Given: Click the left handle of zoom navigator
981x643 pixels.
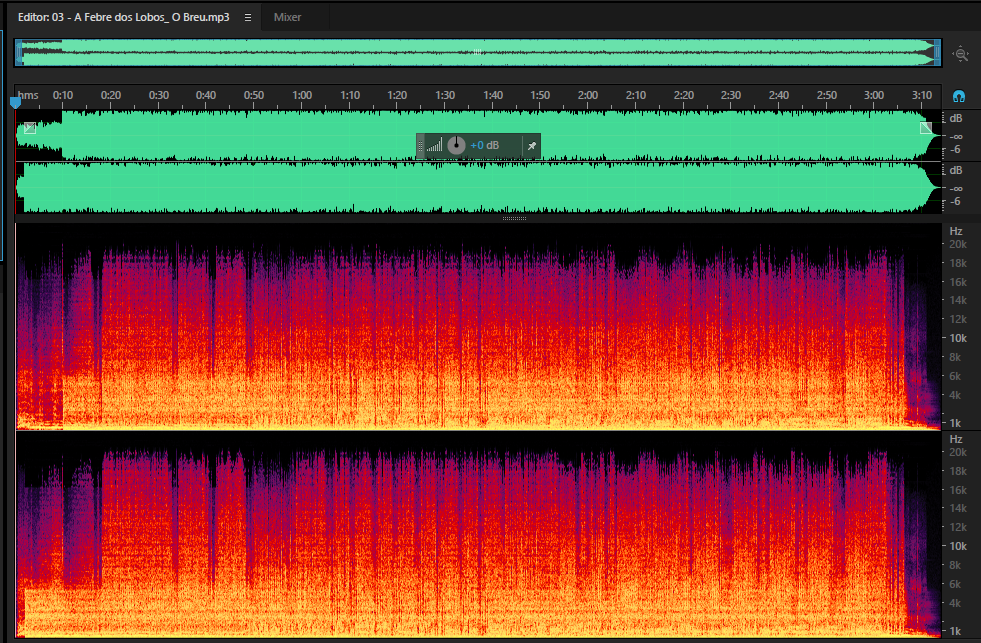Looking at the screenshot, I should point(19,53).
